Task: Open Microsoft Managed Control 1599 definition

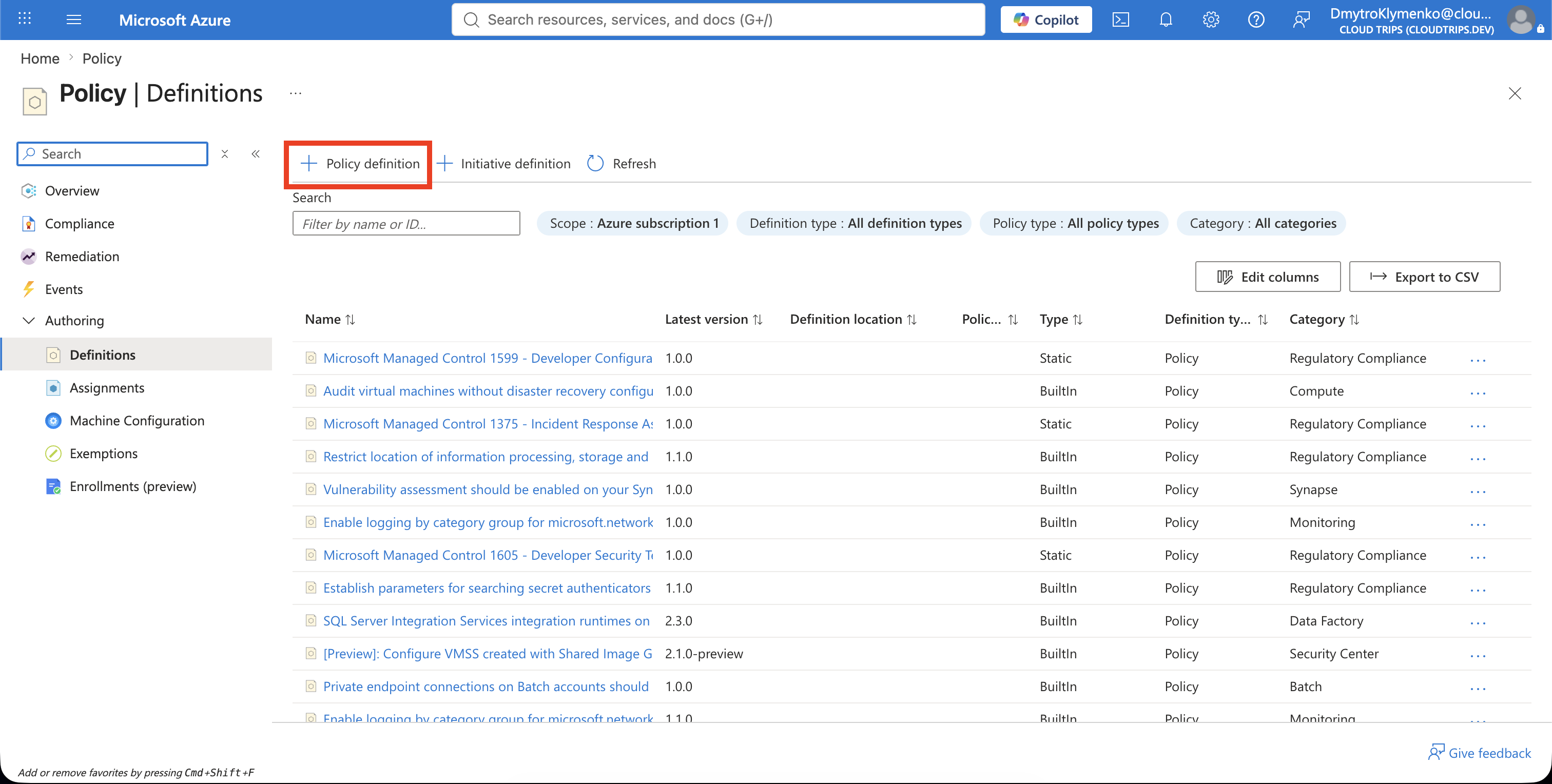Action: [x=488, y=358]
